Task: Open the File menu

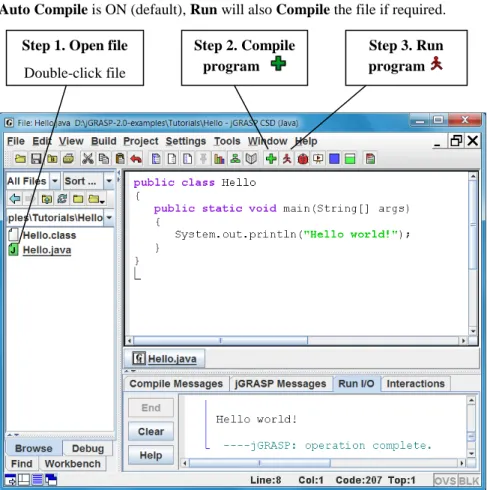Action: coord(16,141)
